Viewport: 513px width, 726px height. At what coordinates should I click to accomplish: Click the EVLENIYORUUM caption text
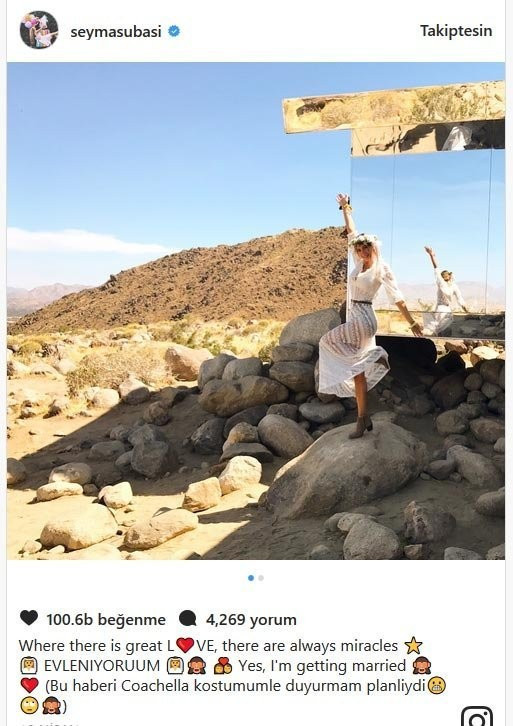click(102, 666)
